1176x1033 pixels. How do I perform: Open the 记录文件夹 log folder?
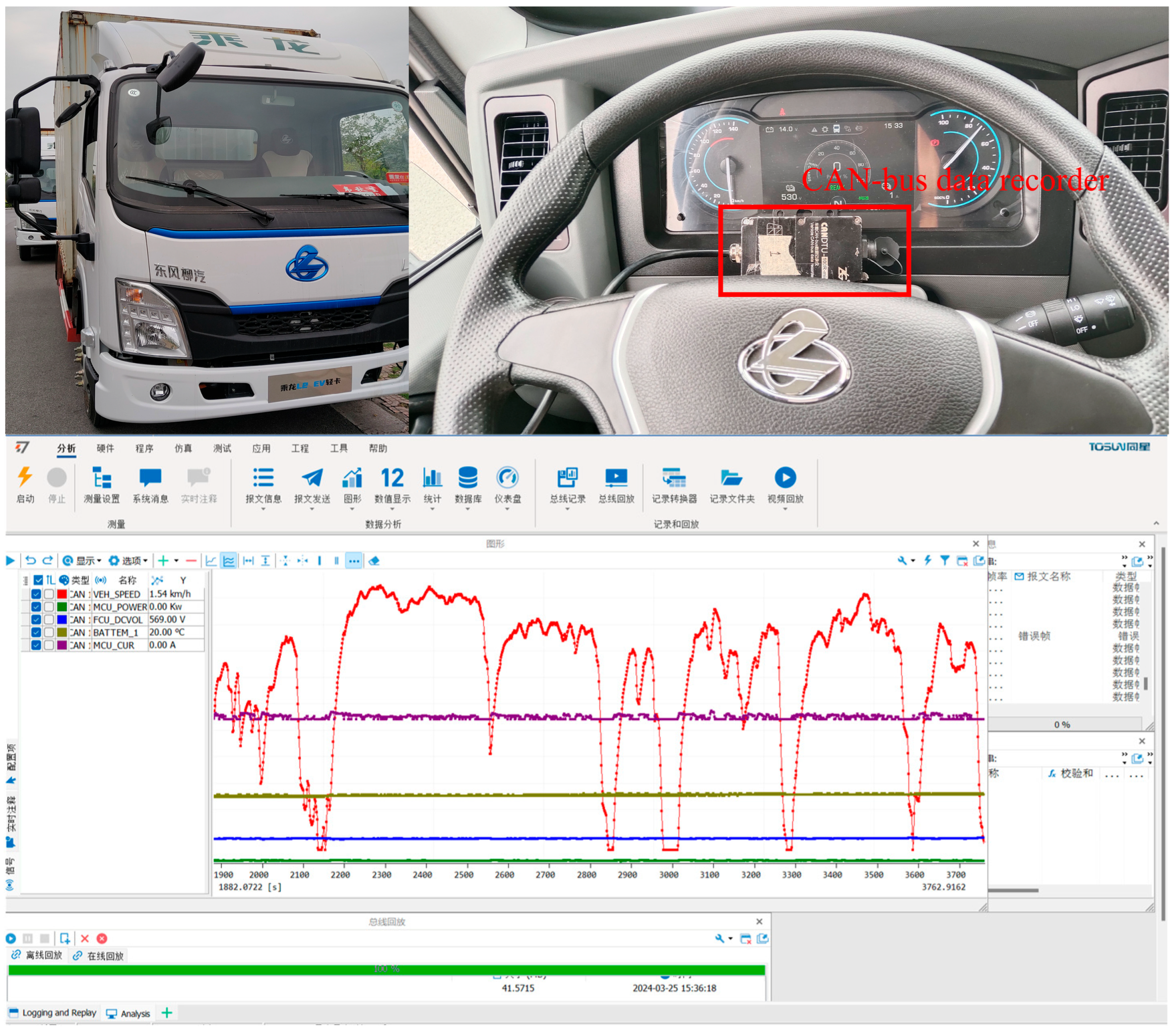(x=731, y=477)
